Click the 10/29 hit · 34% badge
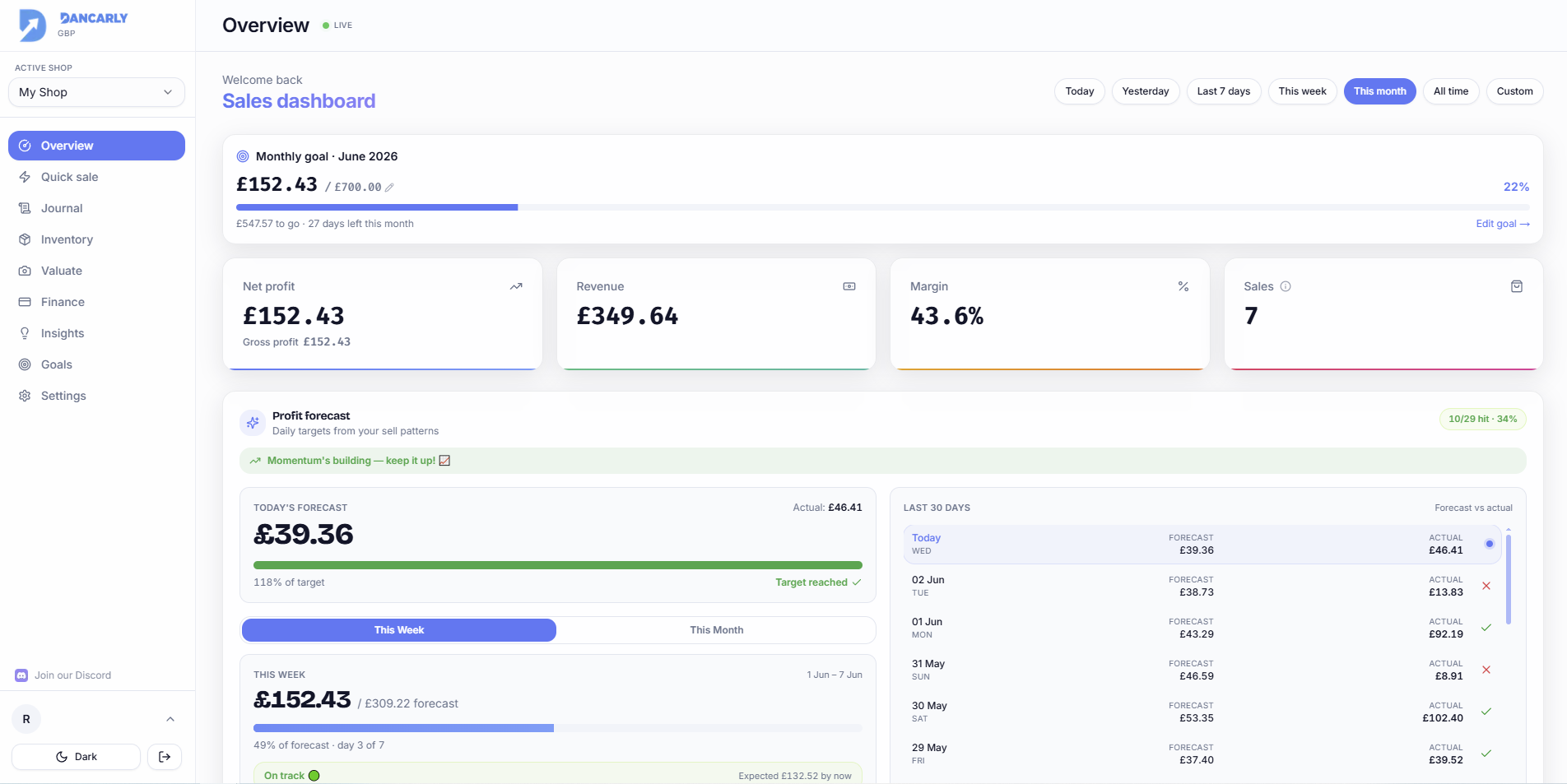The height and width of the screenshot is (784, 1567). point(1483,419)
